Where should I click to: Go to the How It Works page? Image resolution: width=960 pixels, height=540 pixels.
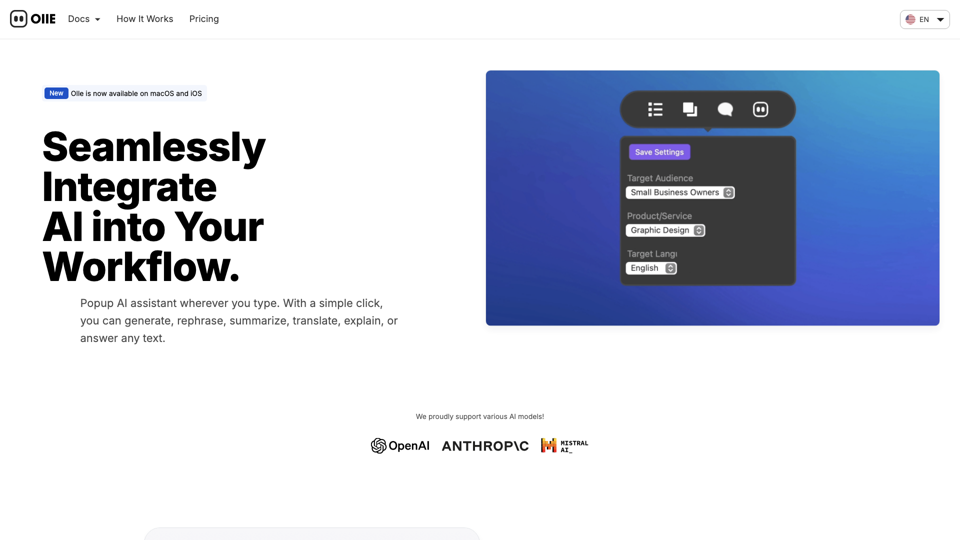pyautogui.click(x=144, y=19)
